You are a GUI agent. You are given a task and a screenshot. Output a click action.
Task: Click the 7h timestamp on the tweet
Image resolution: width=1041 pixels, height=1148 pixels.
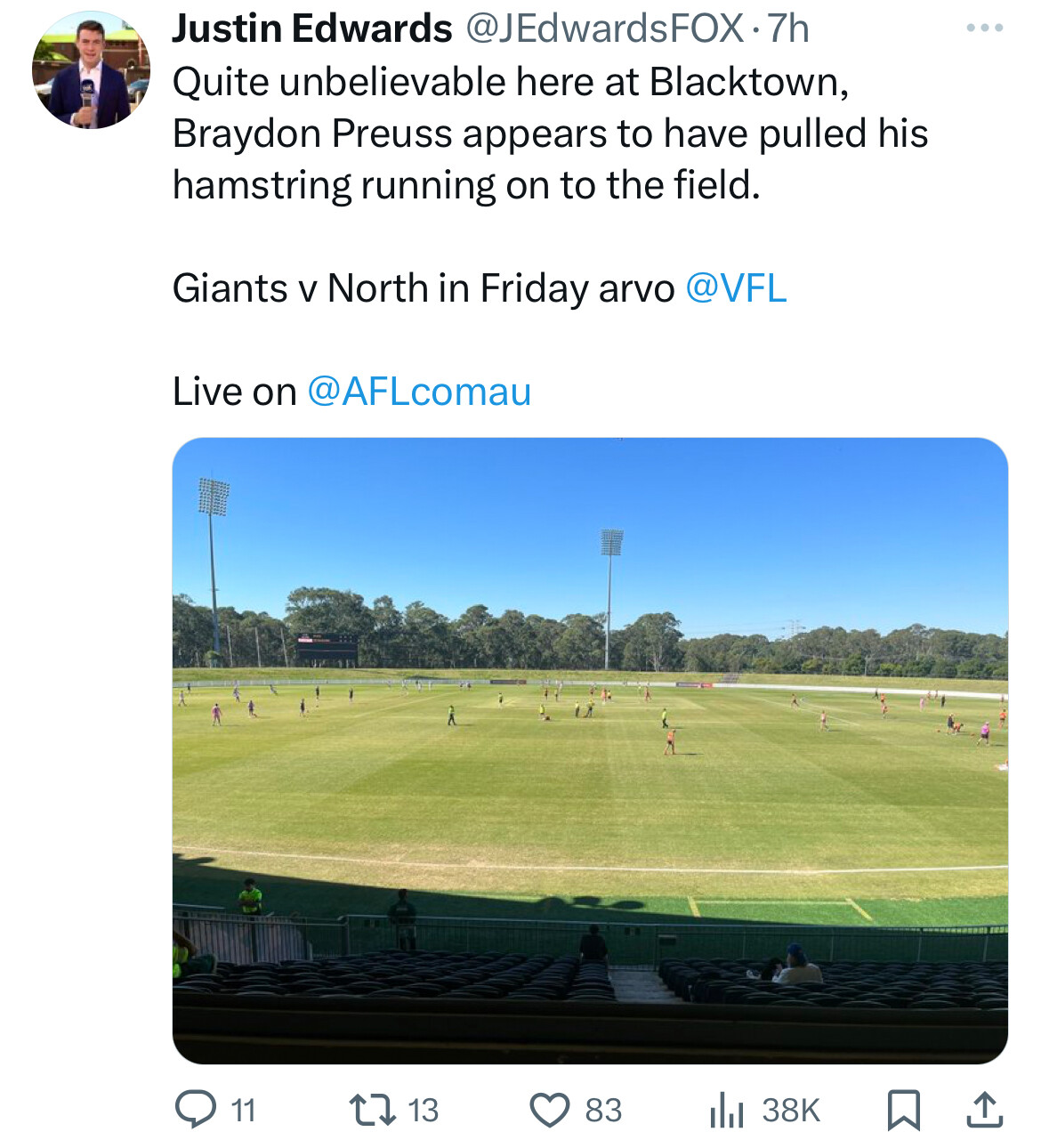788,28
